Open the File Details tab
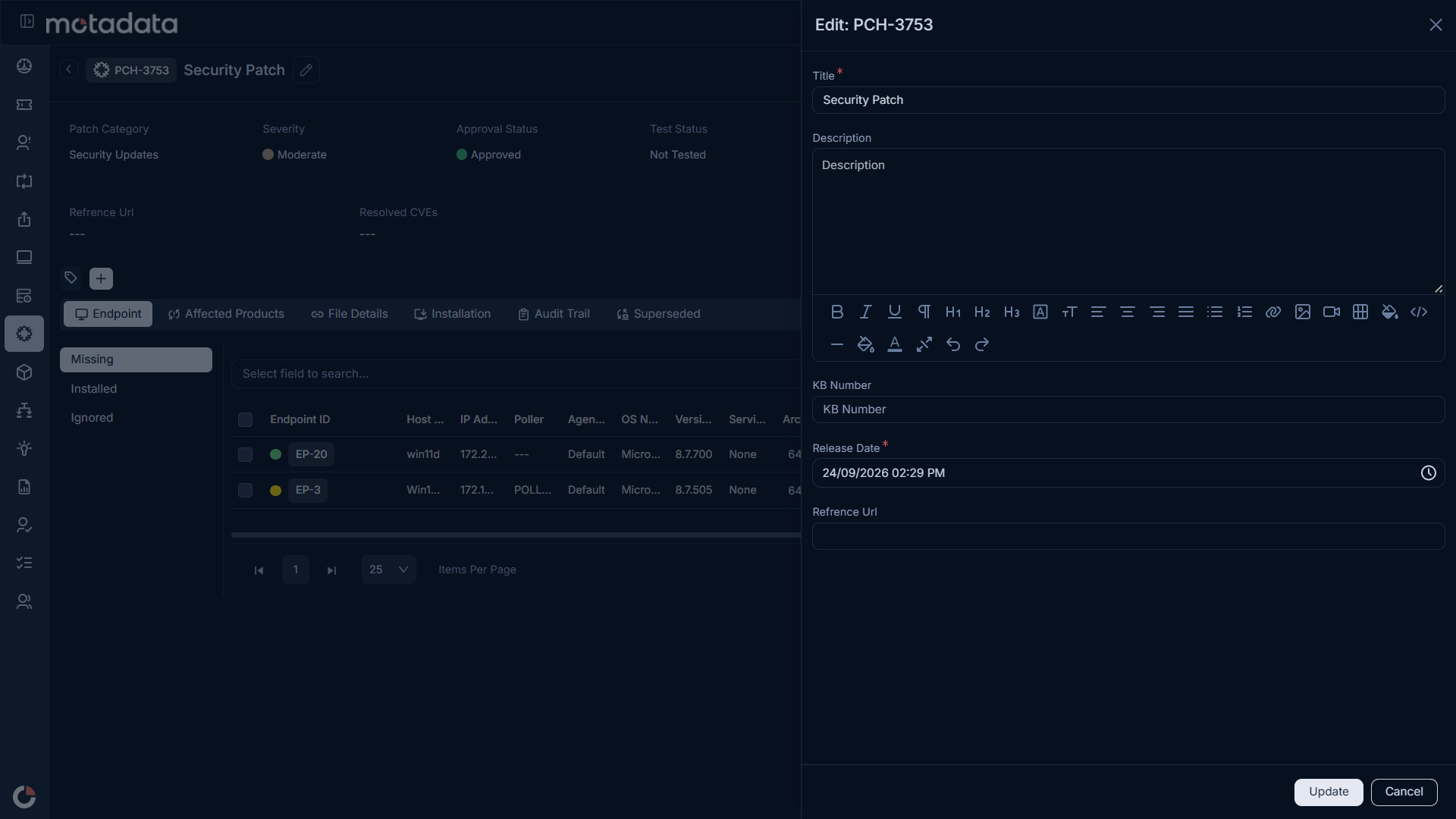 pos(350,314)
